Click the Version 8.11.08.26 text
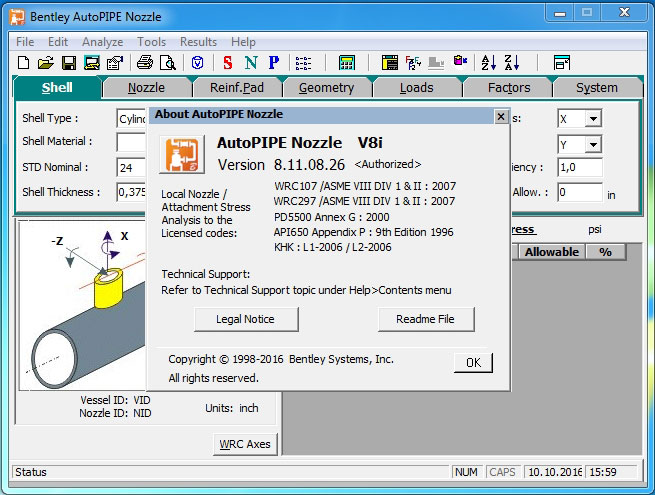This screenshot has height=495, width=655. point(281,165)
